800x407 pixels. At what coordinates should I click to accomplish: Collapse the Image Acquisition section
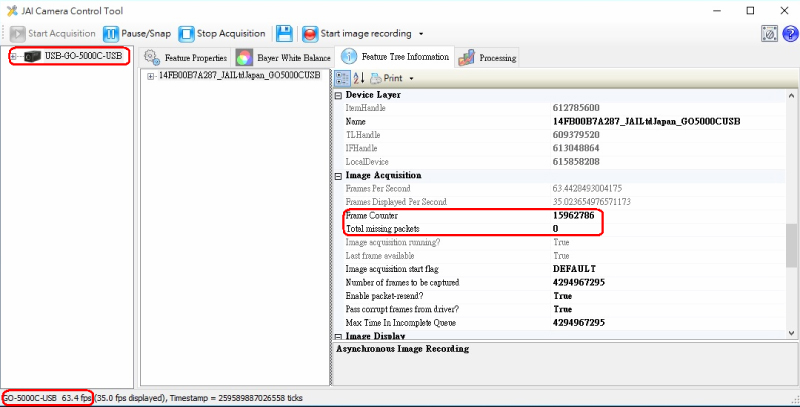(338, 176)
